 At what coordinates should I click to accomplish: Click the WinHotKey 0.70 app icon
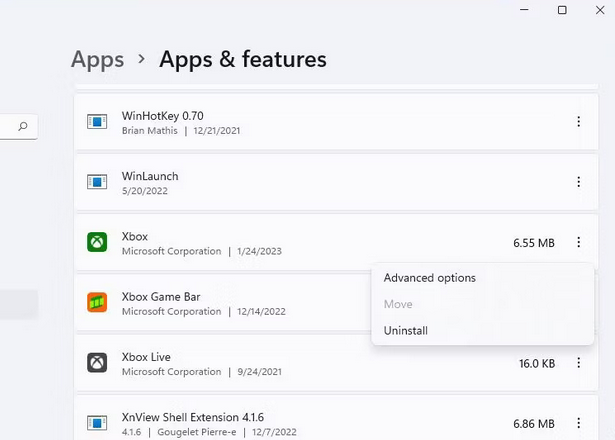tap(97, 122)
